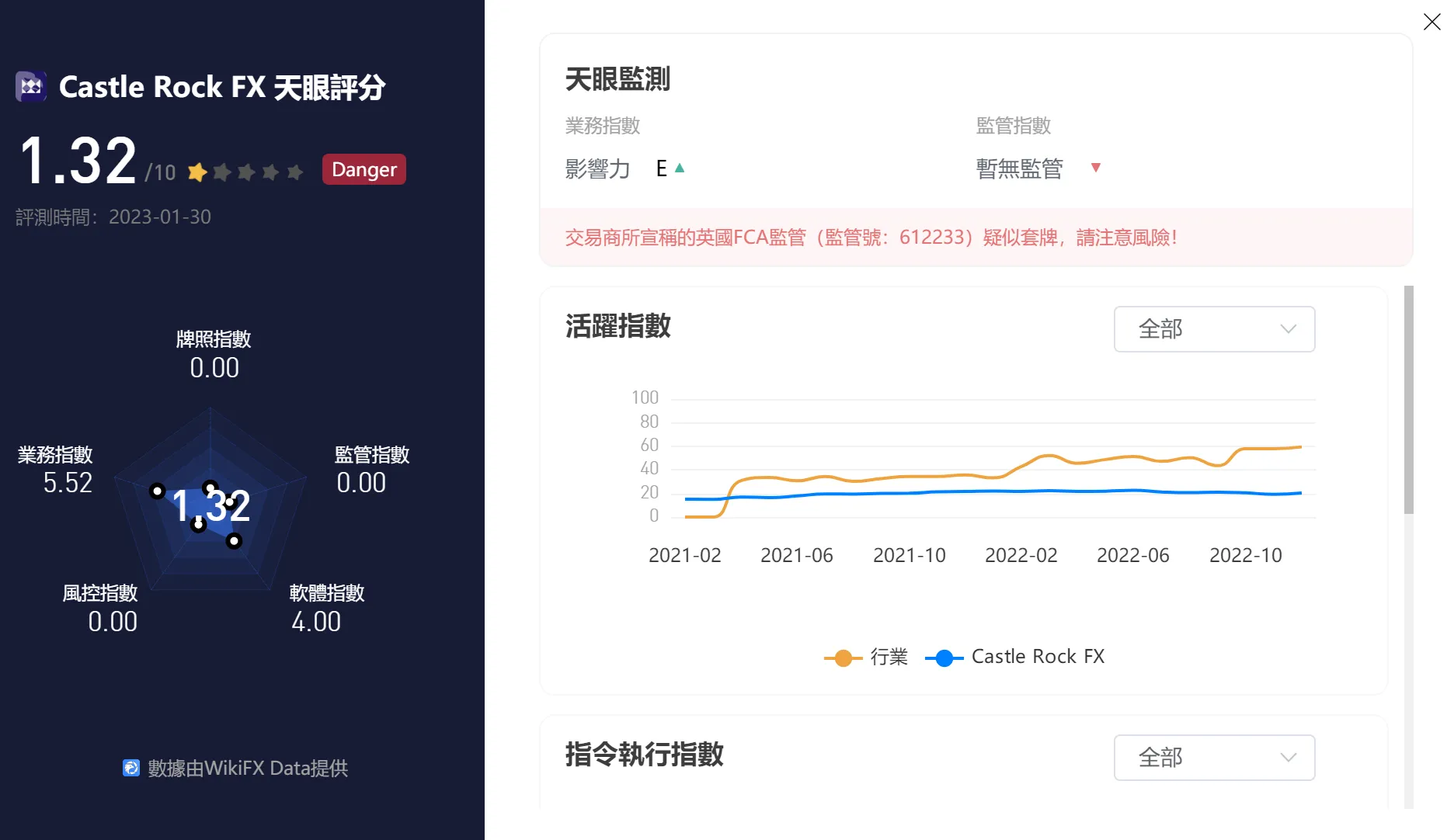Click the 2022-06 axis label
Viewport: 1454px width, 840px height.
point(1133,555)
